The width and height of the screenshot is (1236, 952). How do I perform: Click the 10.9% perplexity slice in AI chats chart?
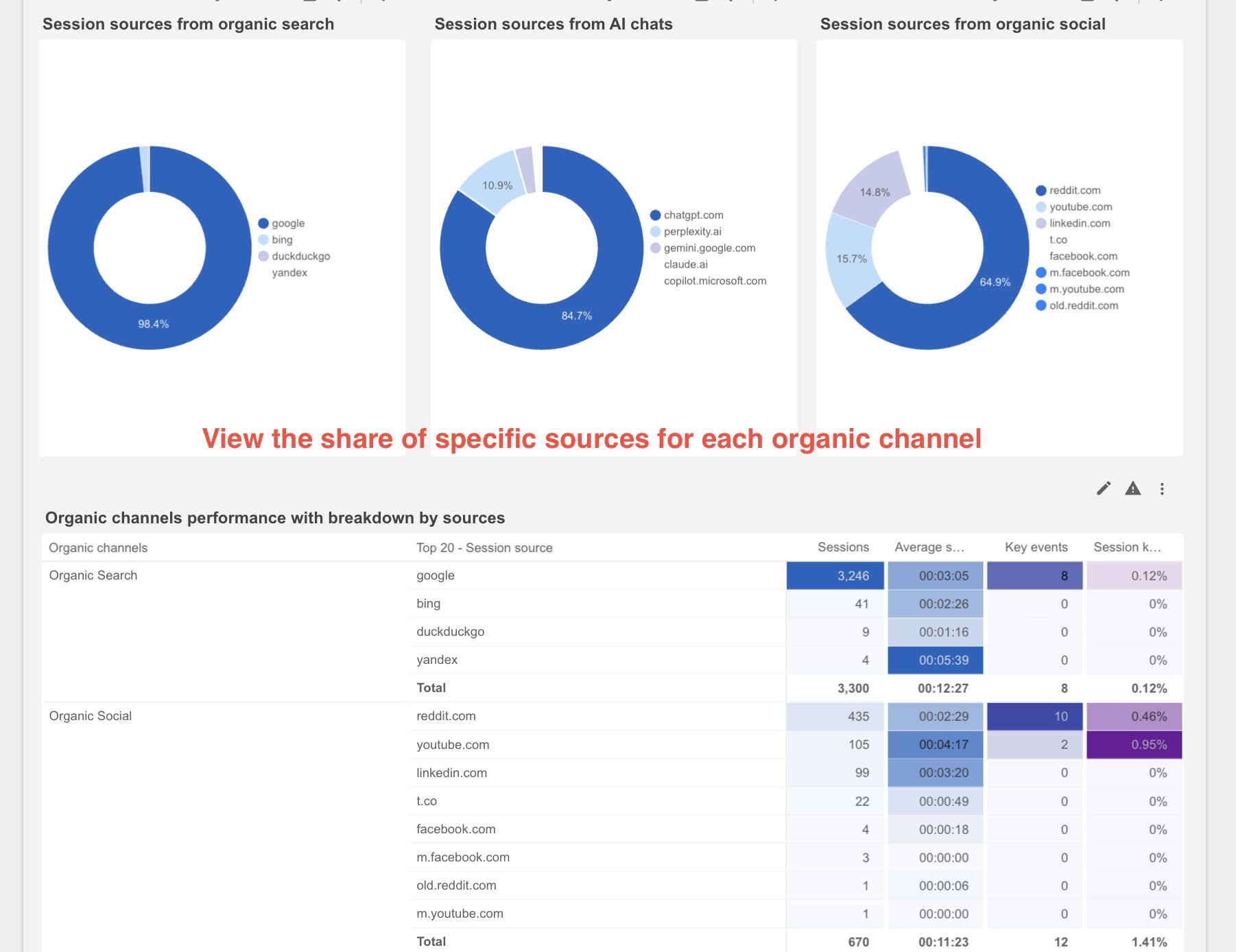click(497, 185)
